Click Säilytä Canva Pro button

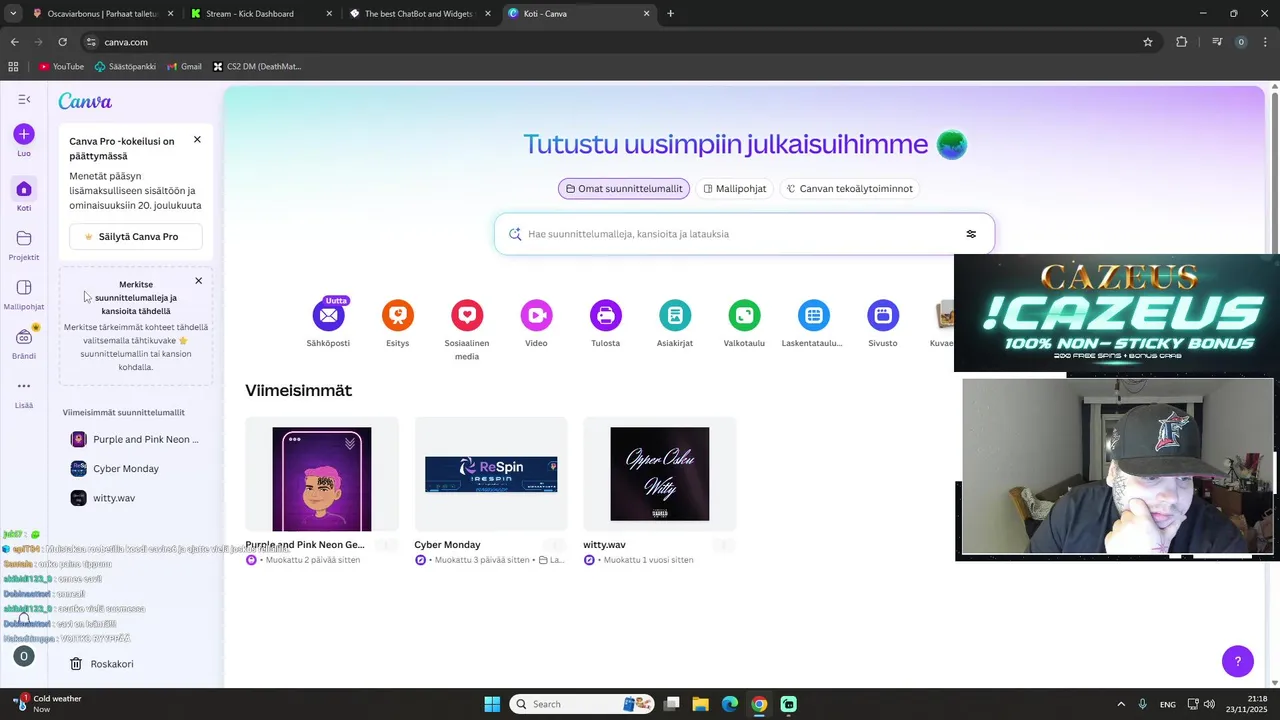click(136, 237)
